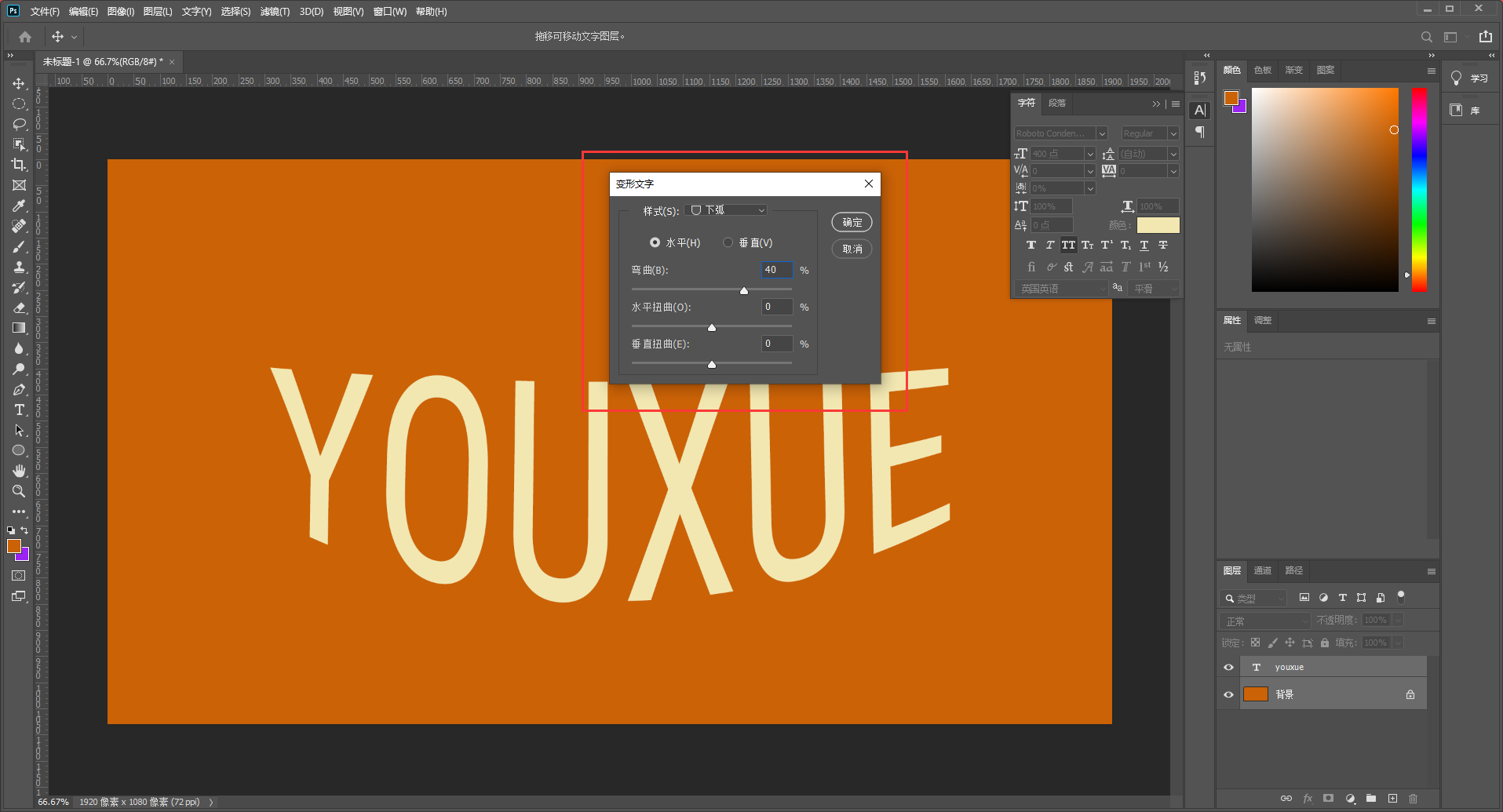Image resolution: width=1503 pixels, height=812 pixels.
Task: Open the Learn panel button
Action: (x=1470, y=78)
